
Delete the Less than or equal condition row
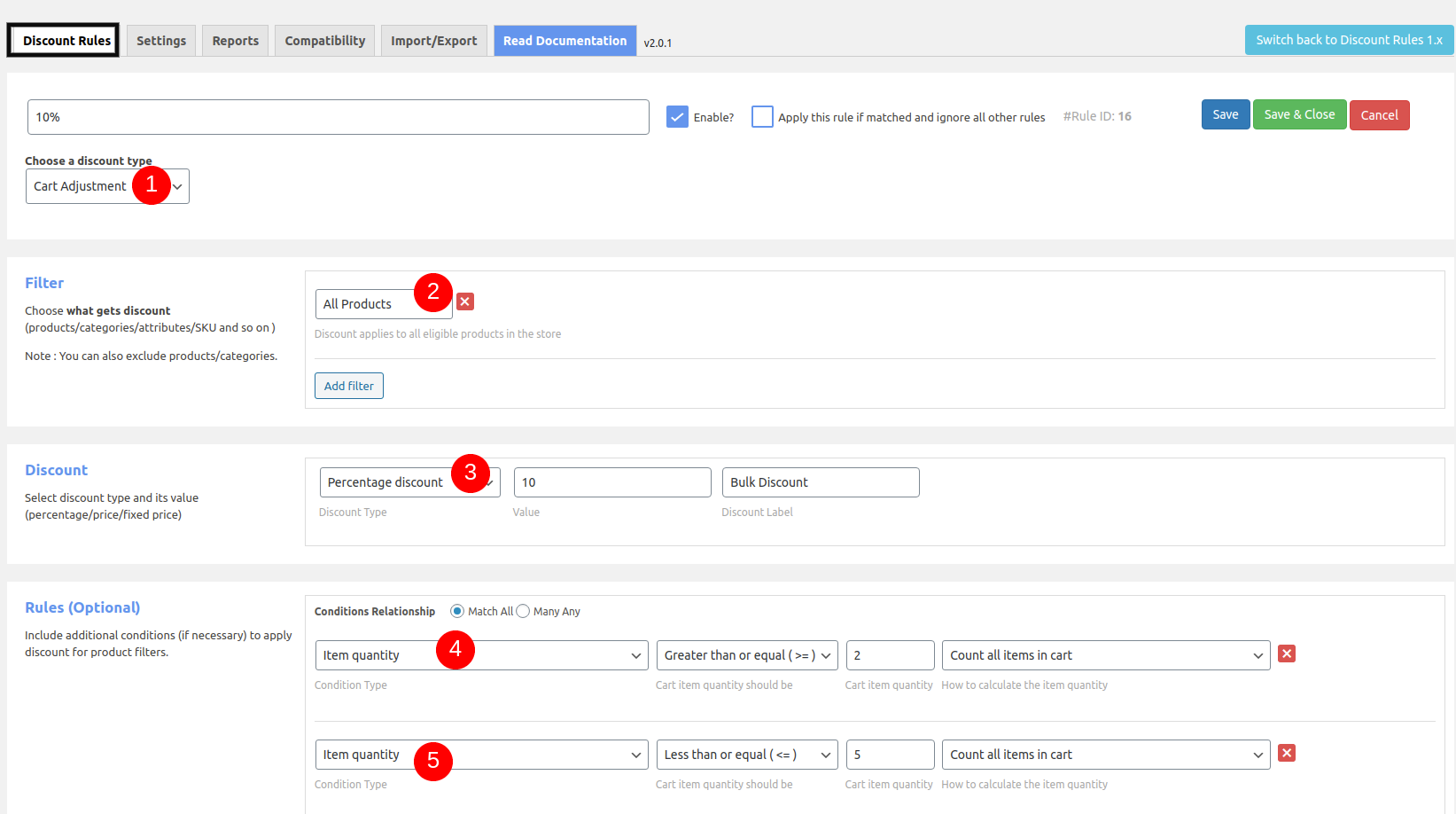coord(1287,753)
